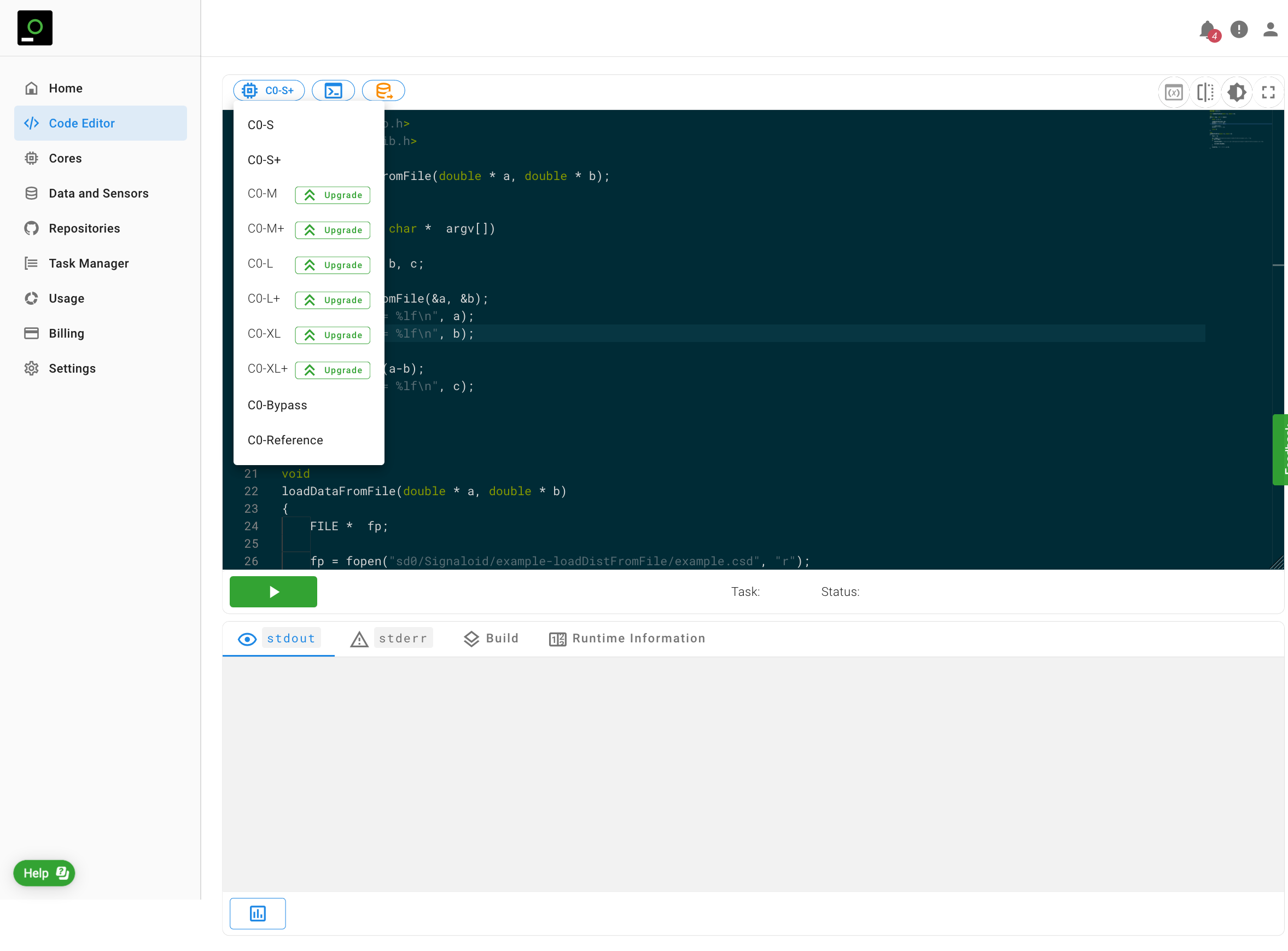Click Upgrade button next to C0-M
This screenshot has width=1288, height=951.
[332, 195]
